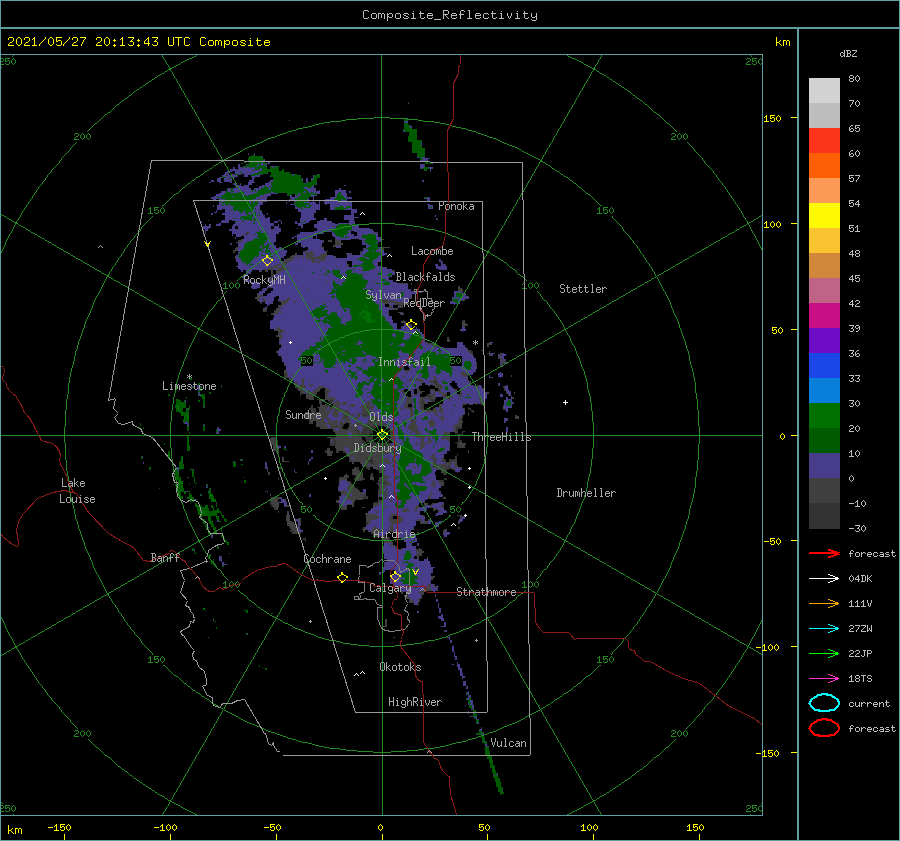The image size is (900, 841).
Task: Pick the magenta 18TS arrow icon
Action: tap(824, 679)
